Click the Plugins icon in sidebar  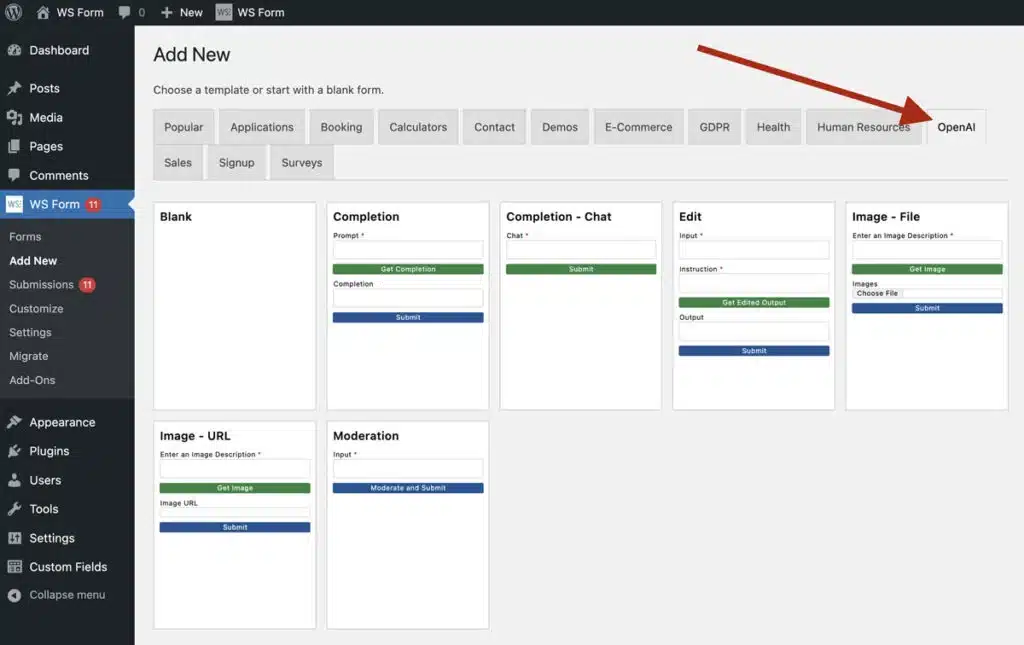pos(15,451)
